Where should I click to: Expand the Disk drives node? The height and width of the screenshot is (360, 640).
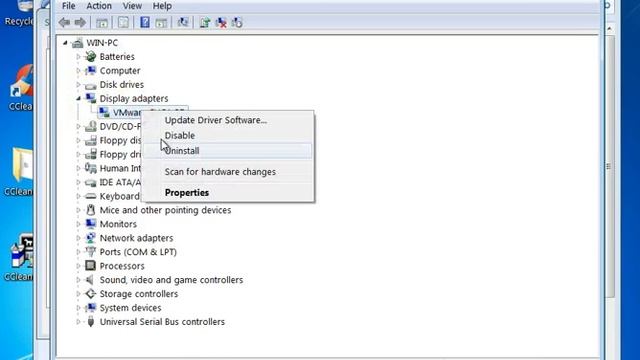click(78, 84)
